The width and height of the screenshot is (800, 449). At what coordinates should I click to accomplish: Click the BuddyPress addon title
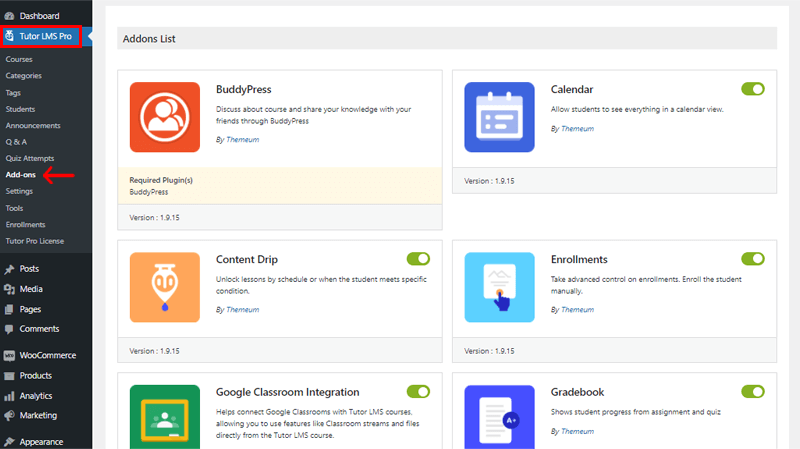243,89
